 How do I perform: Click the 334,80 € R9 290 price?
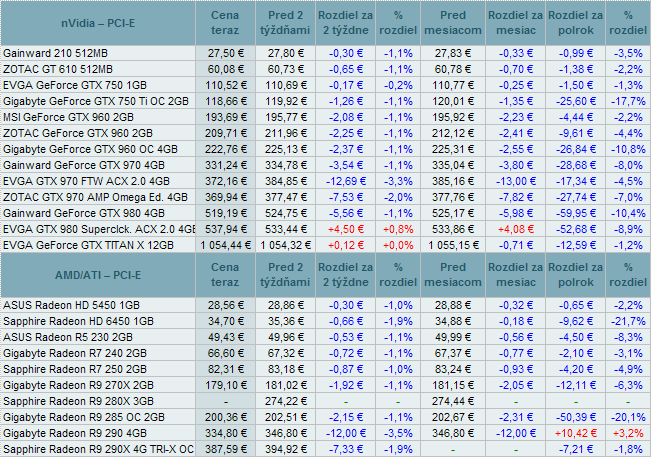pyautogui.click(x=225, y=433)
